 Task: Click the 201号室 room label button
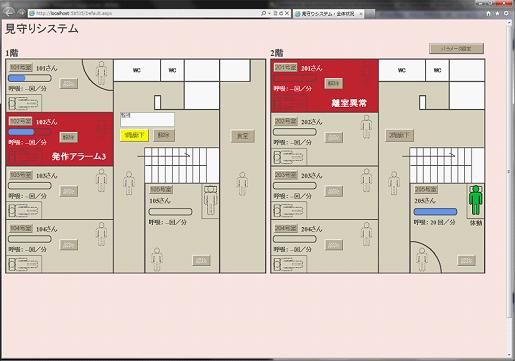[x=286, y=67]
